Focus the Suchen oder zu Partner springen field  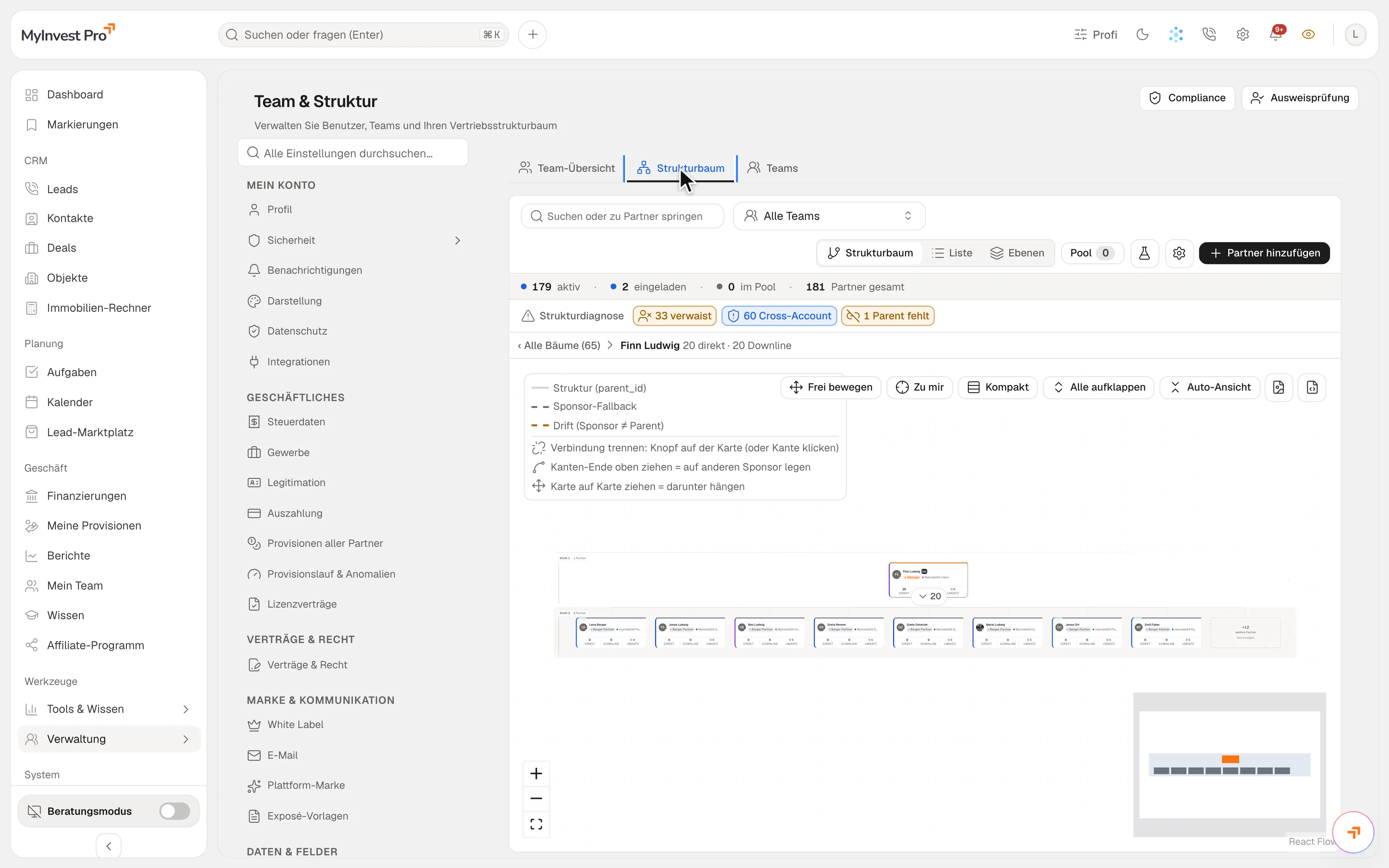pyautogui.click(x=622, y=216)
